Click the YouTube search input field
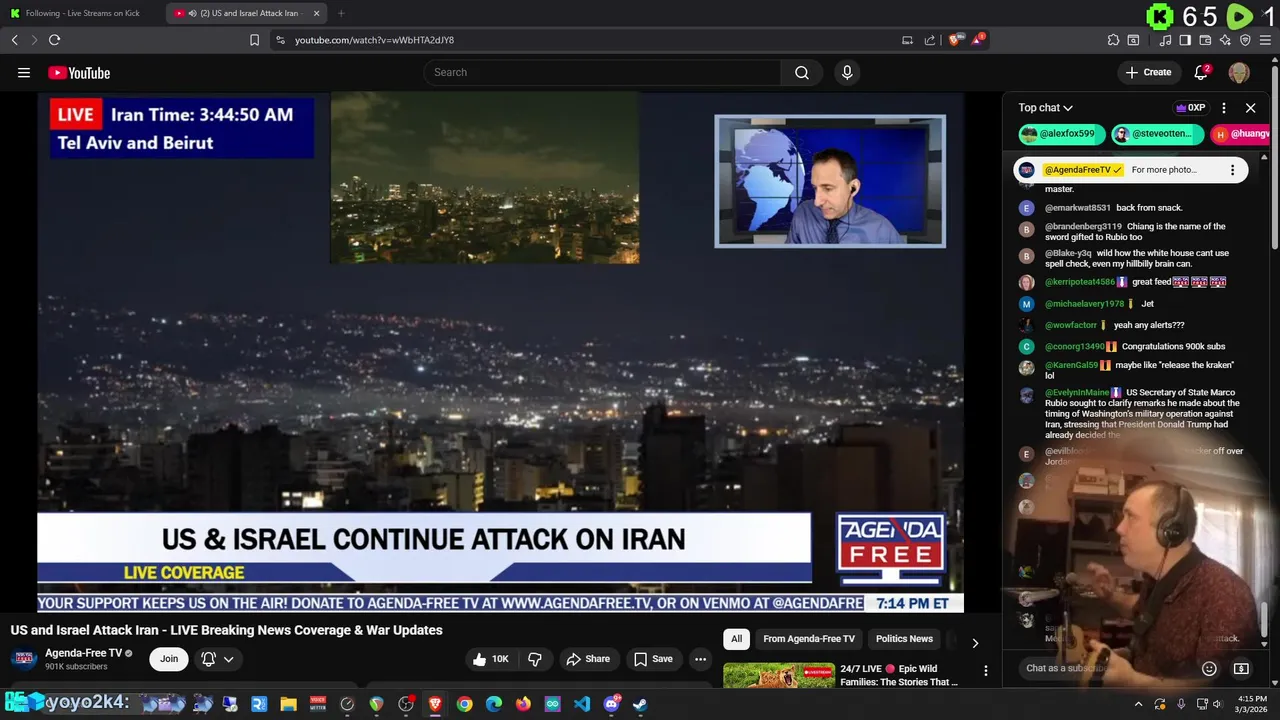The height and width of the screenshot is (720, 1280). (603, 72)
